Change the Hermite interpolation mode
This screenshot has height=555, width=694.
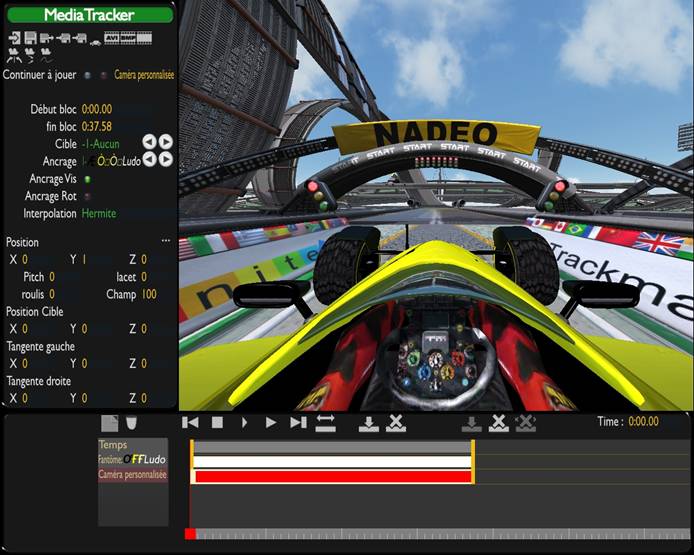coord(99,214)
